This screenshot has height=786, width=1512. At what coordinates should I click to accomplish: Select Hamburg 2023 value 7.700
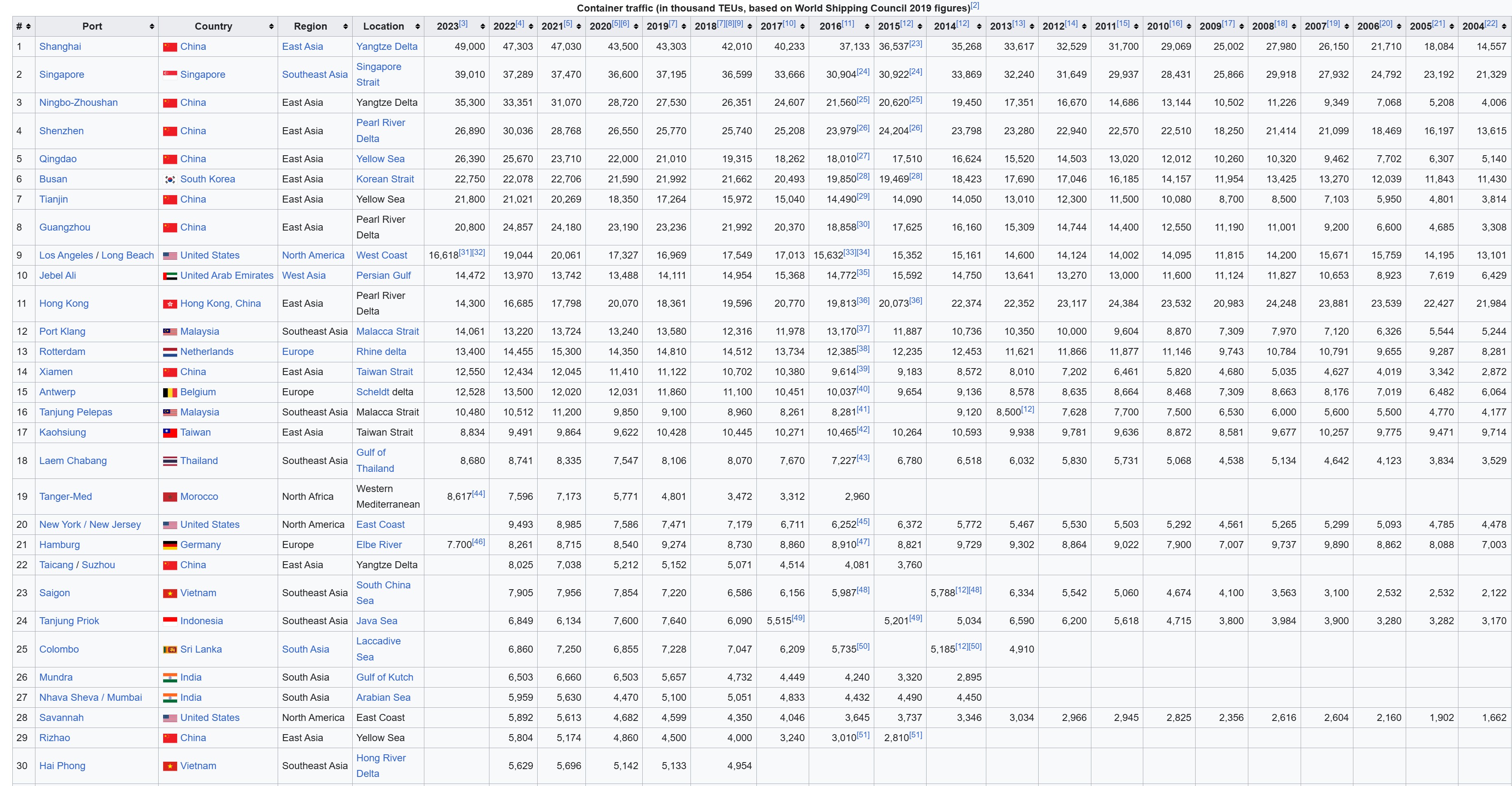pyautogui.click(x=459, y=545)
